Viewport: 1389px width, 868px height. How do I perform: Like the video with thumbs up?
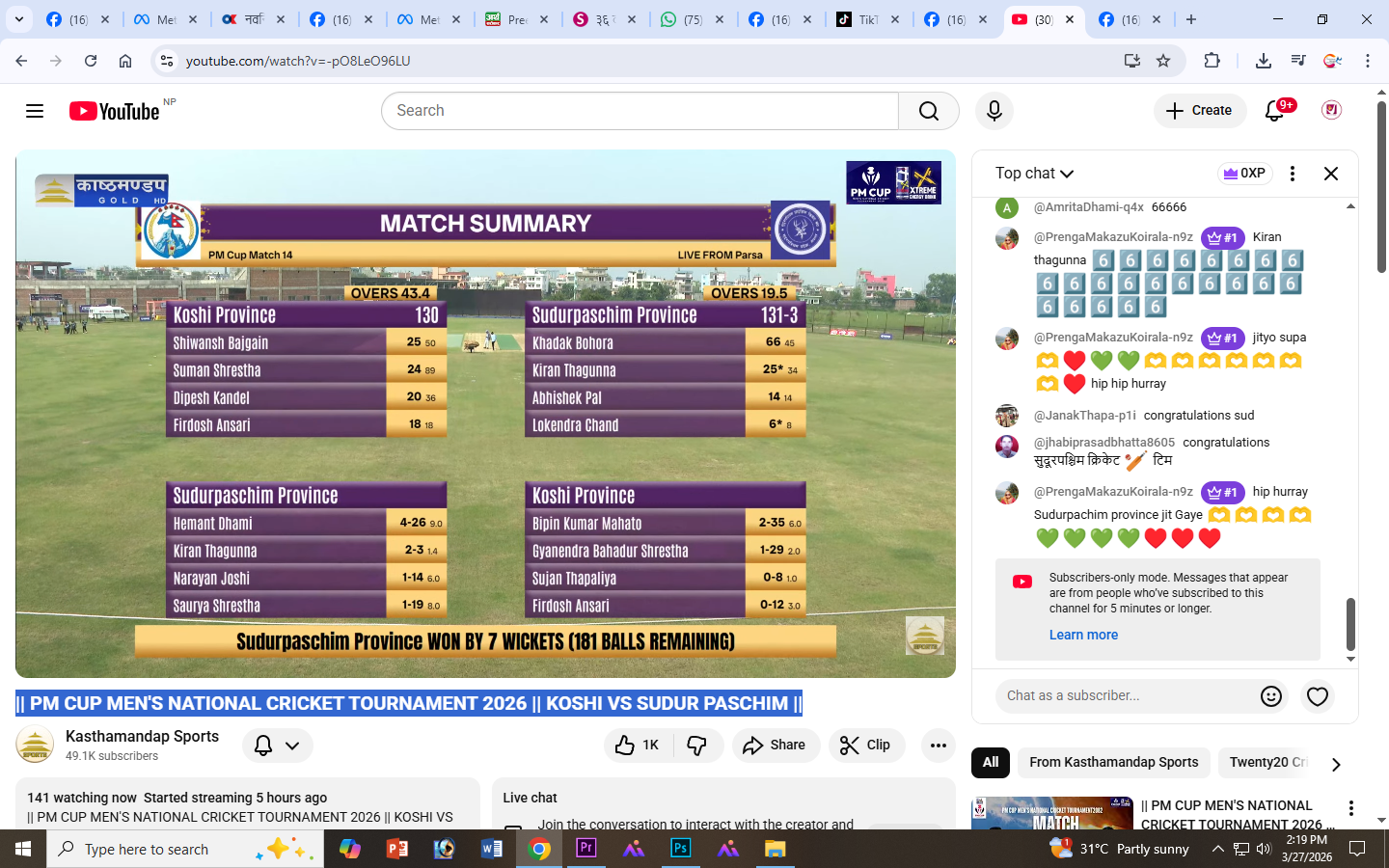click(638, 745)
